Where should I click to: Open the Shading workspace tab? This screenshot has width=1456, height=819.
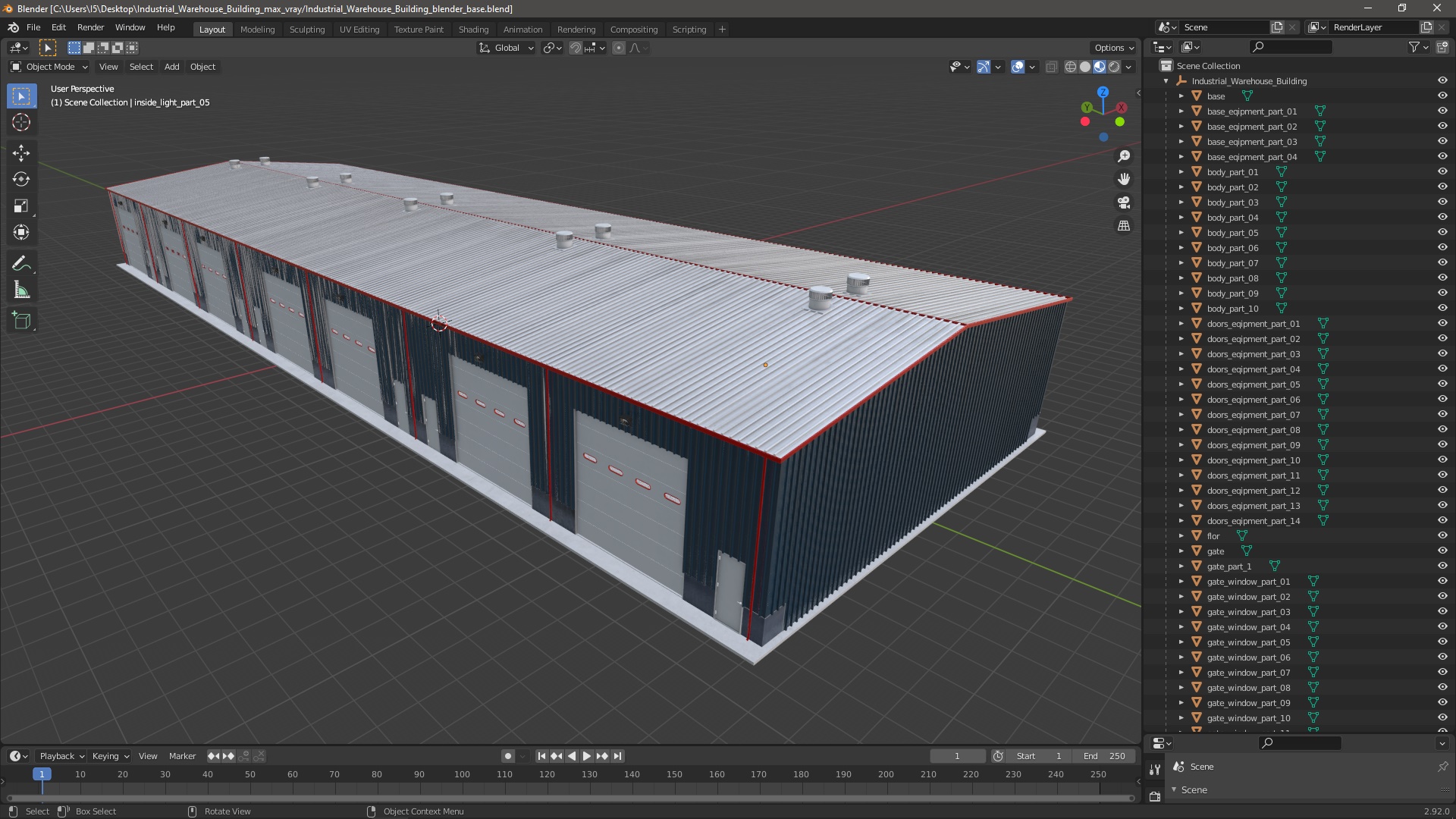(472, 29)
